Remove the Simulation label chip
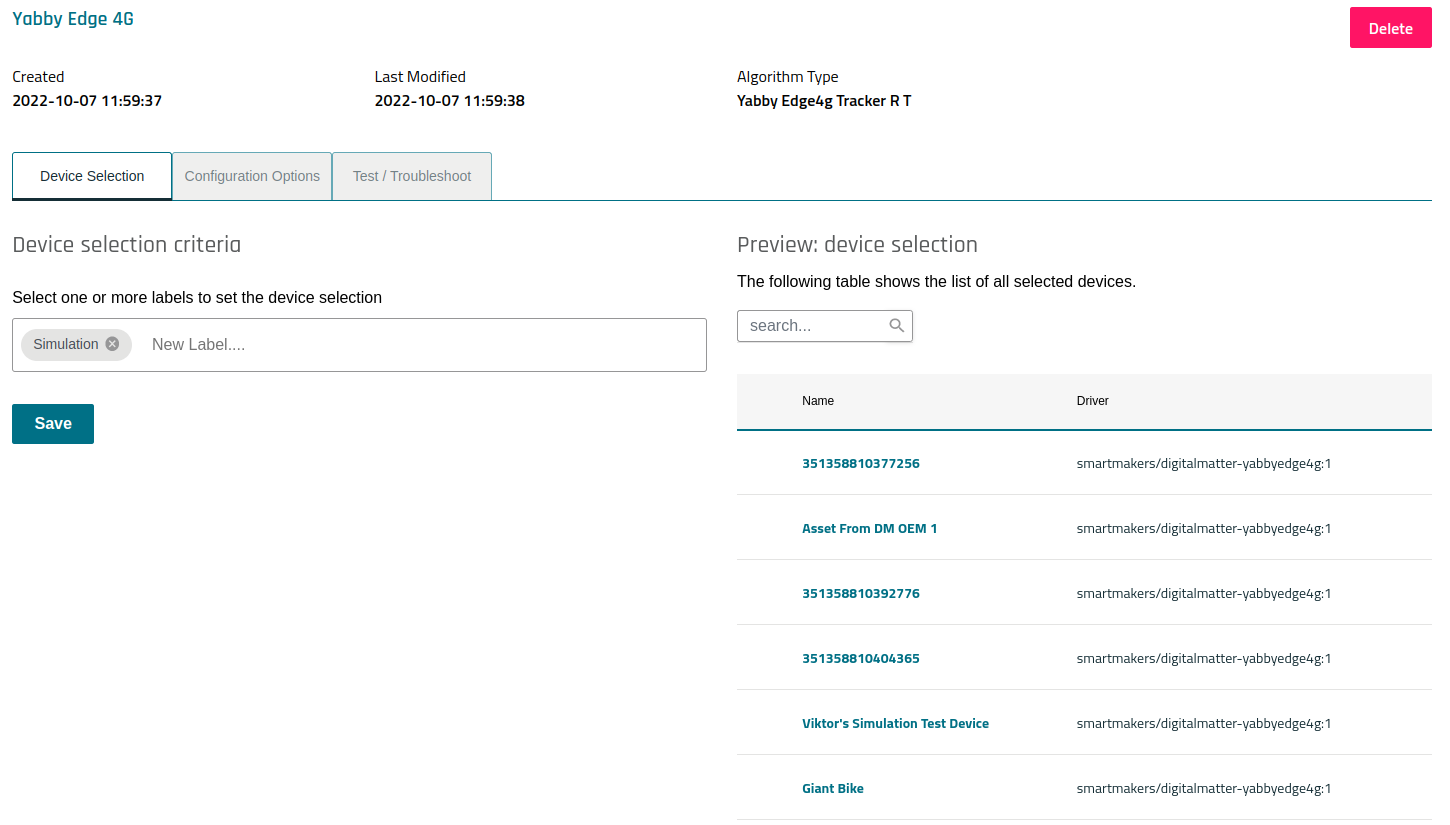Viewport: 1450px width, 825px height. pyautogui.click(x=112, y=344)
